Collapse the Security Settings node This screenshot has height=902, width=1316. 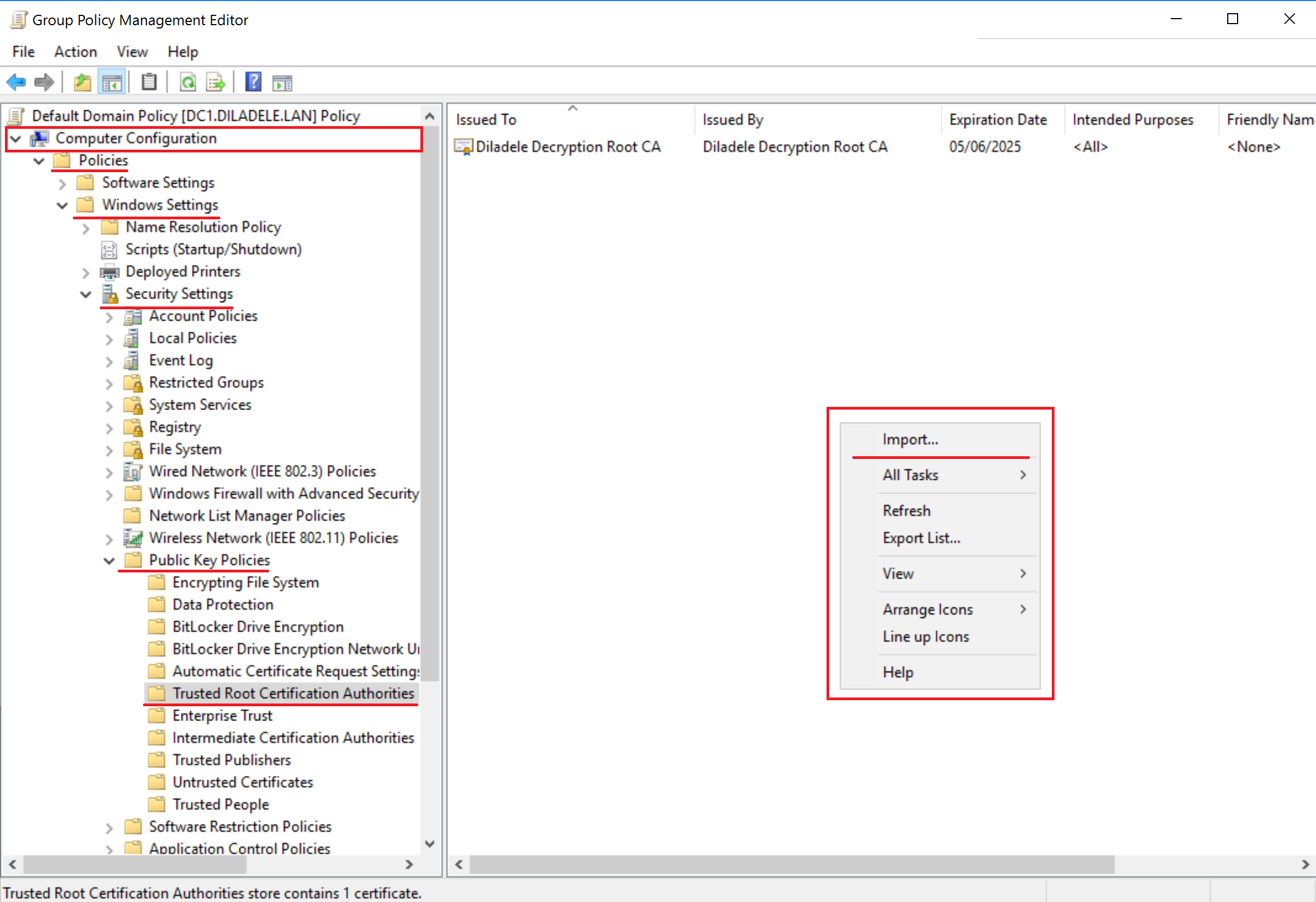(86, 294)
